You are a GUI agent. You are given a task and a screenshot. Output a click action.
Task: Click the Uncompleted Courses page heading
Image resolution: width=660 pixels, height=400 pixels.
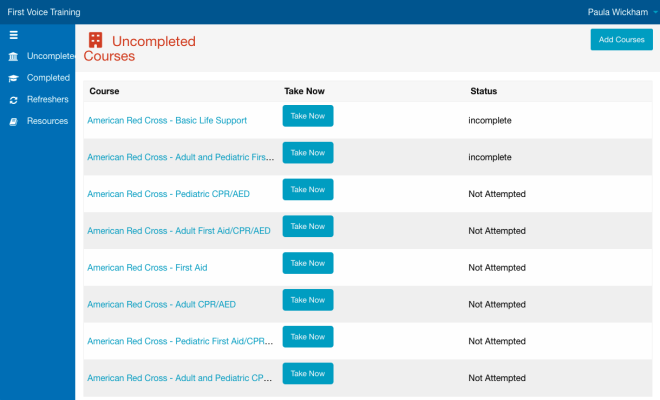pyautogui.click(x=139, y=48)
